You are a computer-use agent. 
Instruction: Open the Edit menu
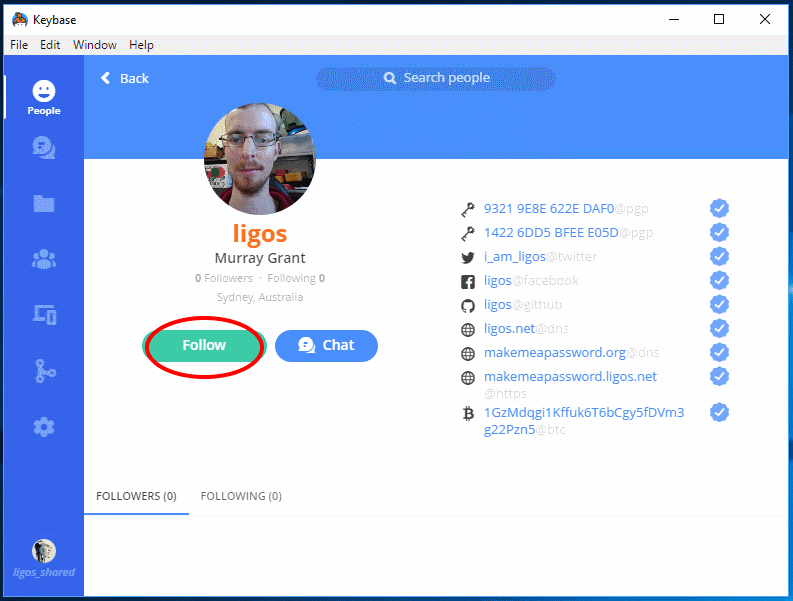click(50, 45)
